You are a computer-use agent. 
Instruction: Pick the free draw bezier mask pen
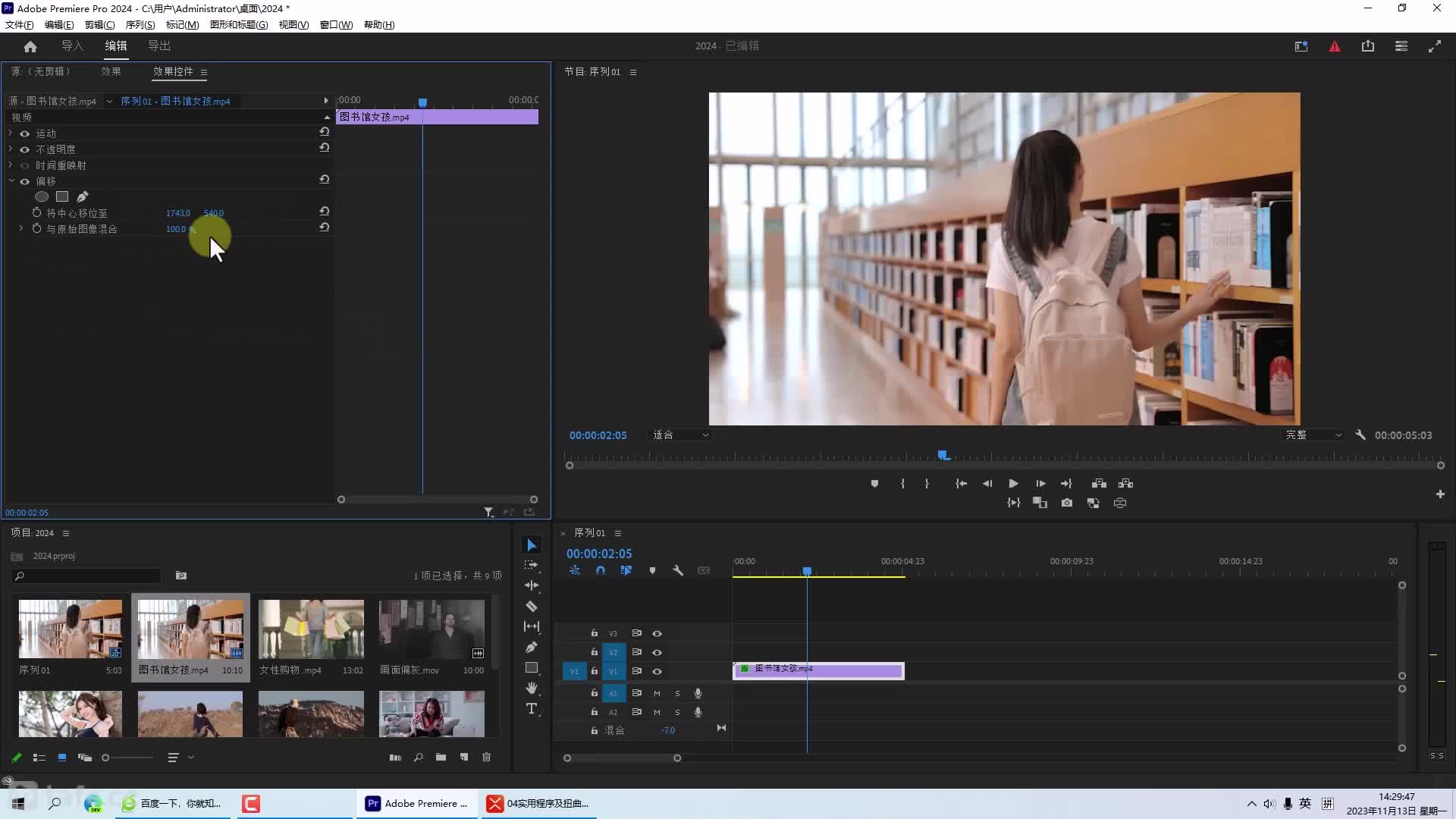click(x=83, y=196)
